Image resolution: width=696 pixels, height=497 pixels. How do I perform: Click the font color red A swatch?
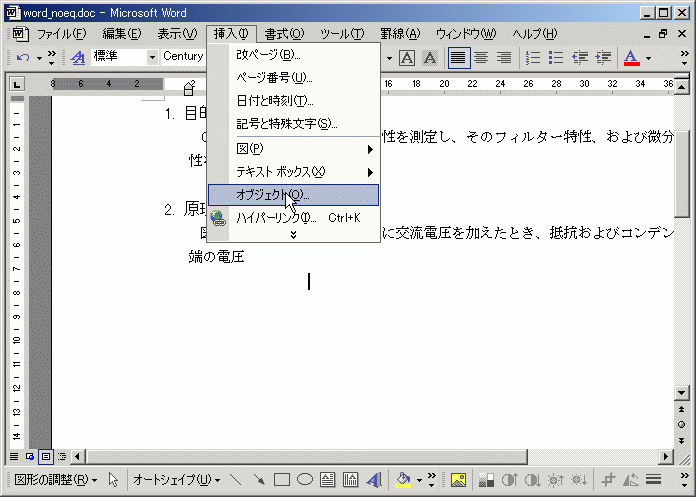631,57
